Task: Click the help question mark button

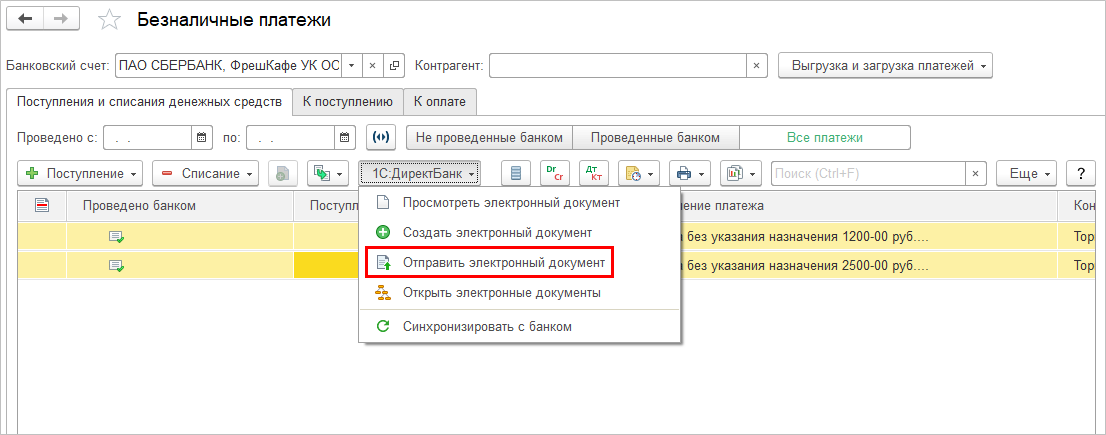Action: click(1080, 173)
